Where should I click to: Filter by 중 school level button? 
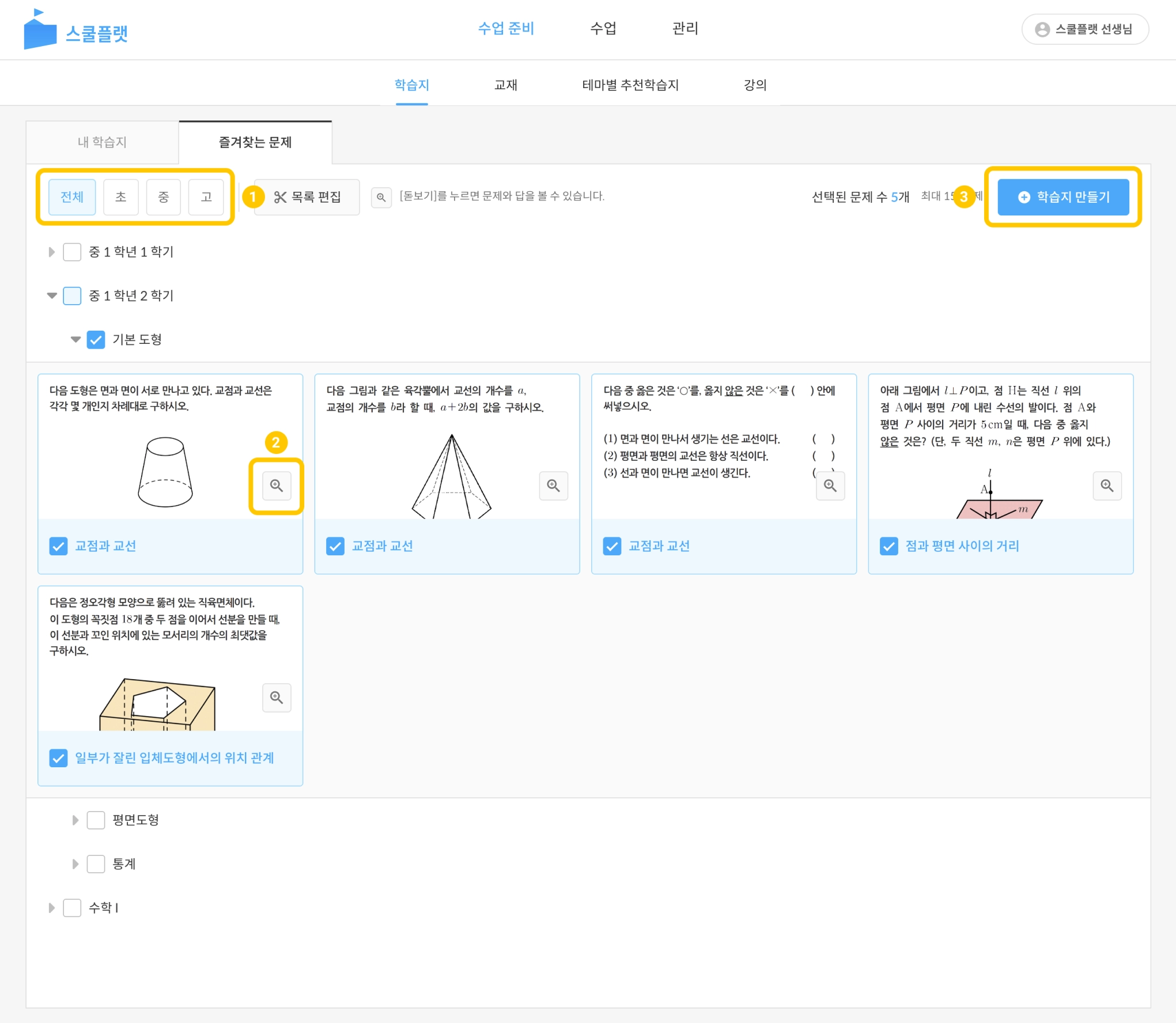(163, 197)
